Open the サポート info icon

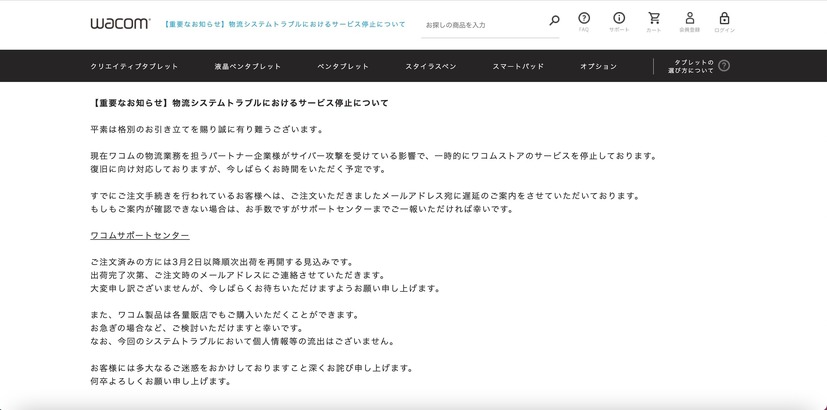(x=619, y=18)
